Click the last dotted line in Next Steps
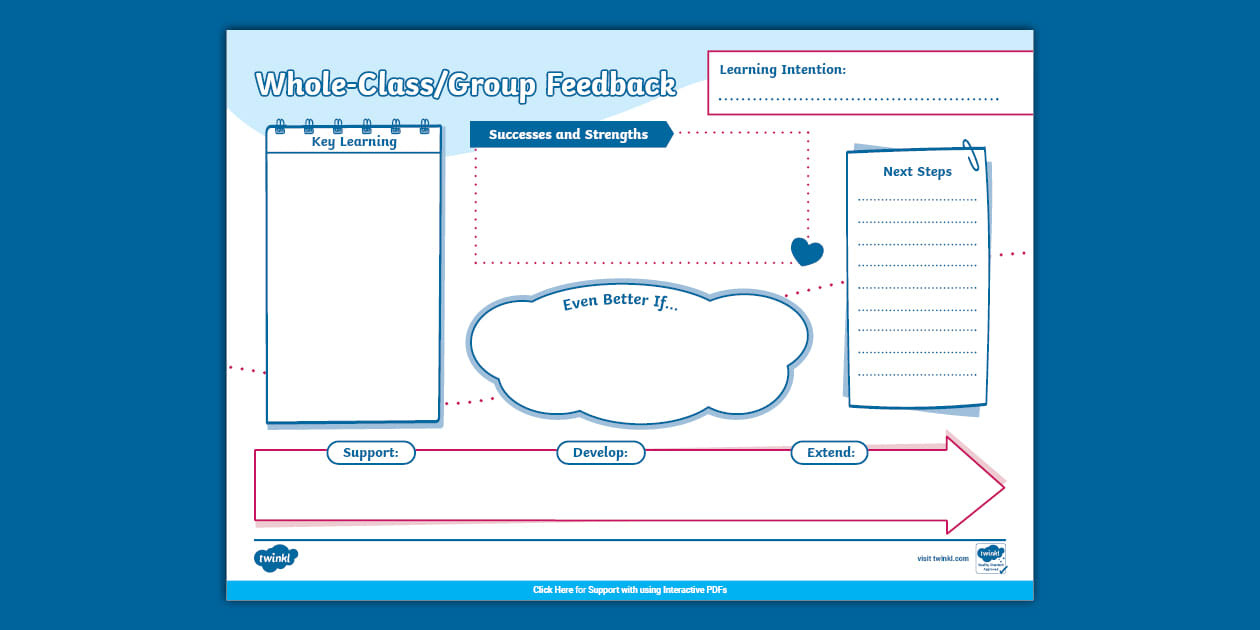The height and width of the screenshot is (630, 1260). point(917,374)
